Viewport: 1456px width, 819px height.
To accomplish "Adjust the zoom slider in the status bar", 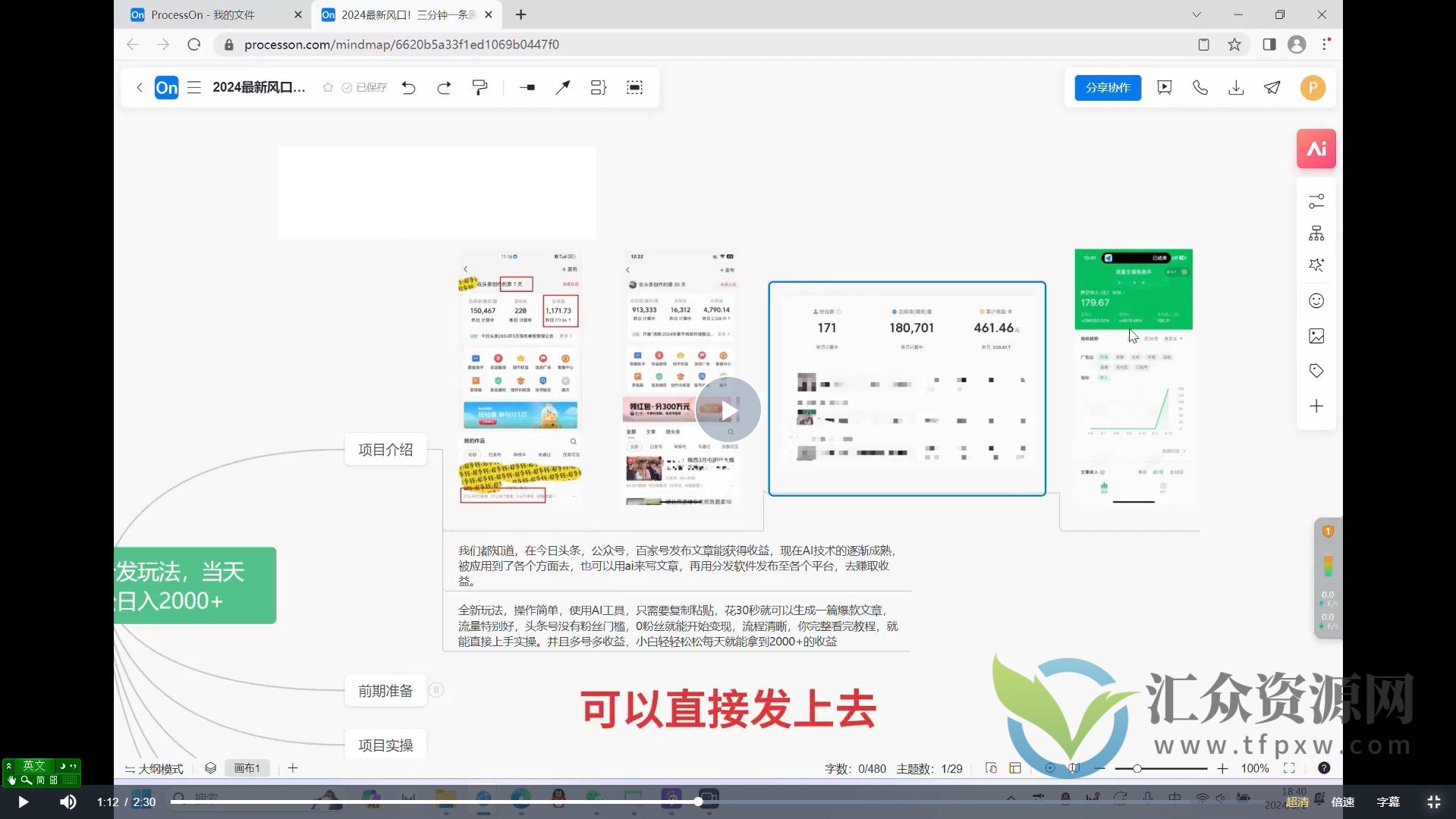I will click(x=1136, y=768).
